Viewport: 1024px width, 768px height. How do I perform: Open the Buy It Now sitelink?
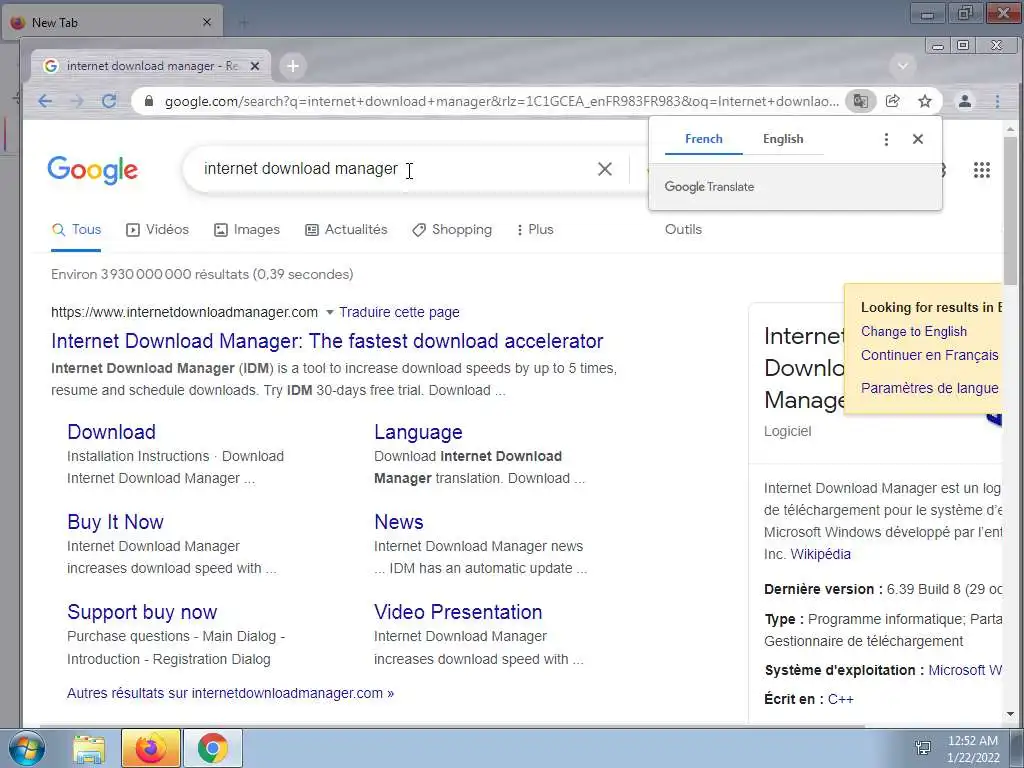[x=116, y=522]
